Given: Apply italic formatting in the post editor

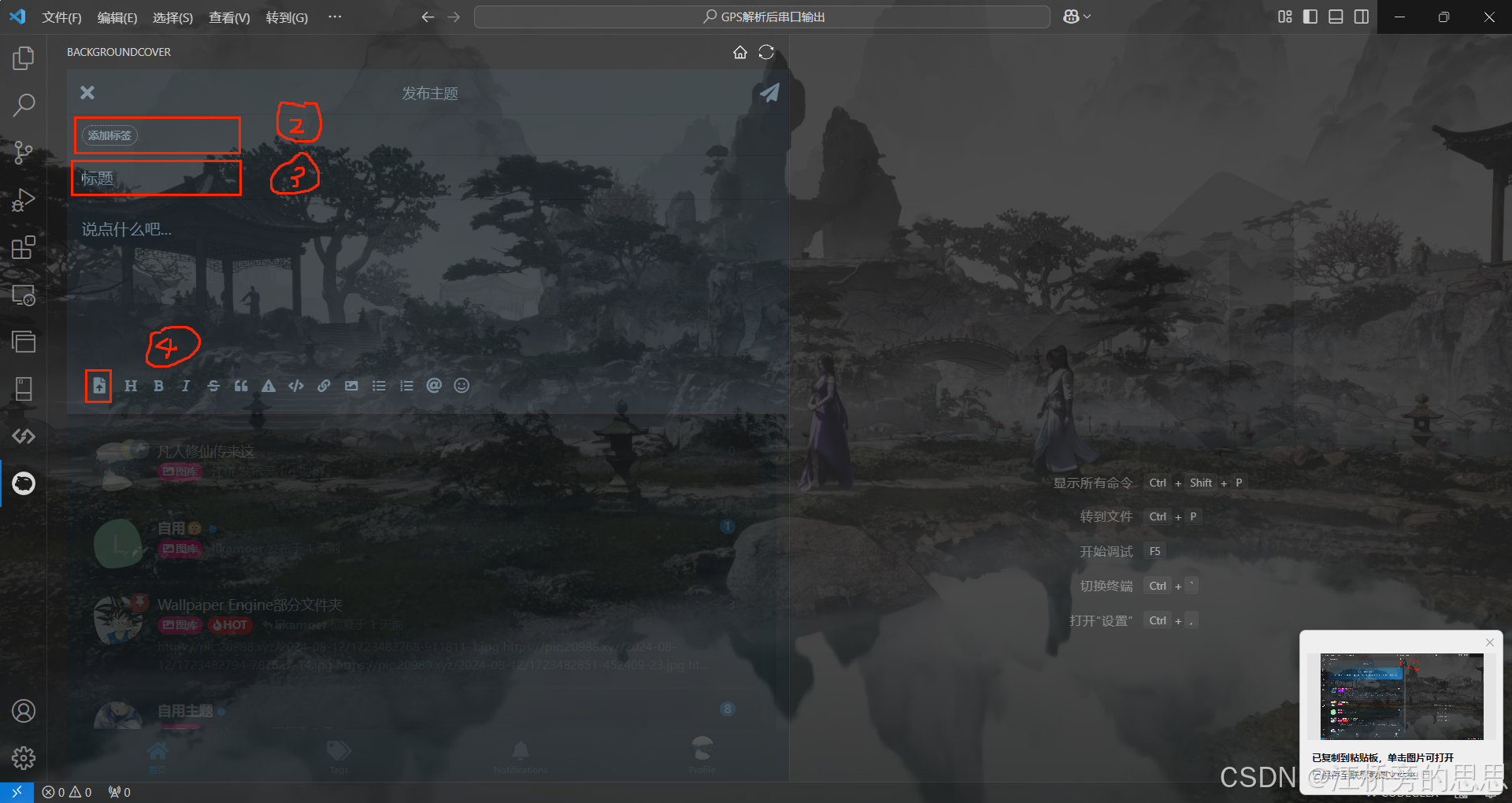Looking at the screenshot, I should (186, 386).
